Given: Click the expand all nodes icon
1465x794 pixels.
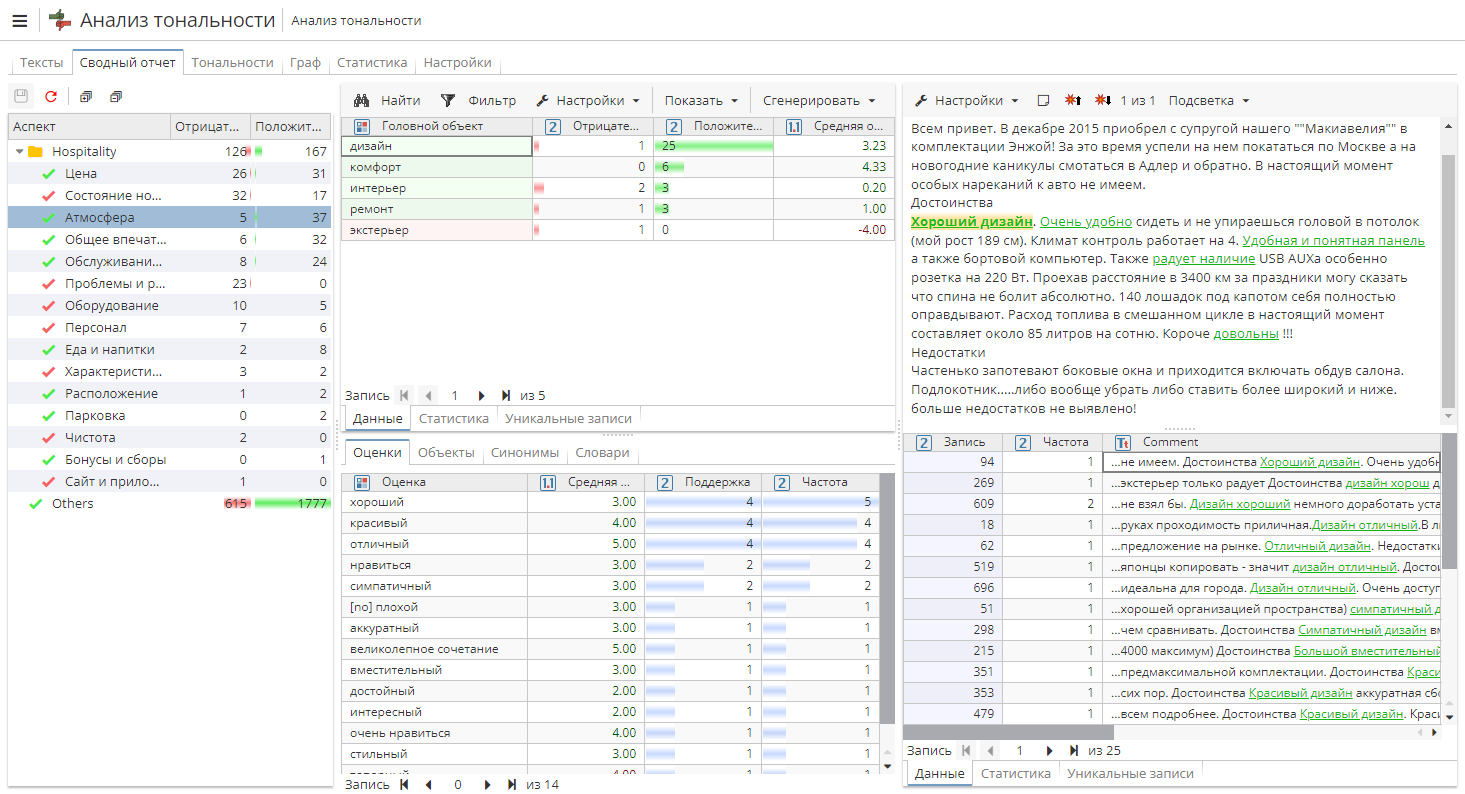Looking at the screenshot, I should click(86, 97).
